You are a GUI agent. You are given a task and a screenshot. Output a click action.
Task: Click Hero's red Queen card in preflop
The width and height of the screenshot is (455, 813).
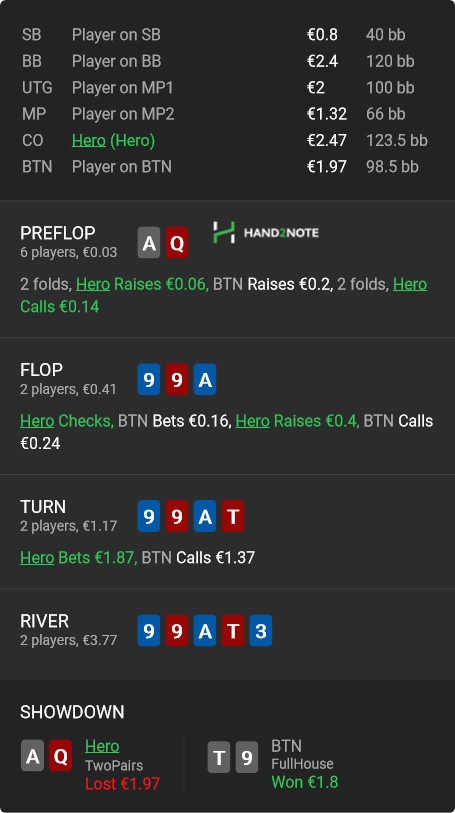[177, 243]
